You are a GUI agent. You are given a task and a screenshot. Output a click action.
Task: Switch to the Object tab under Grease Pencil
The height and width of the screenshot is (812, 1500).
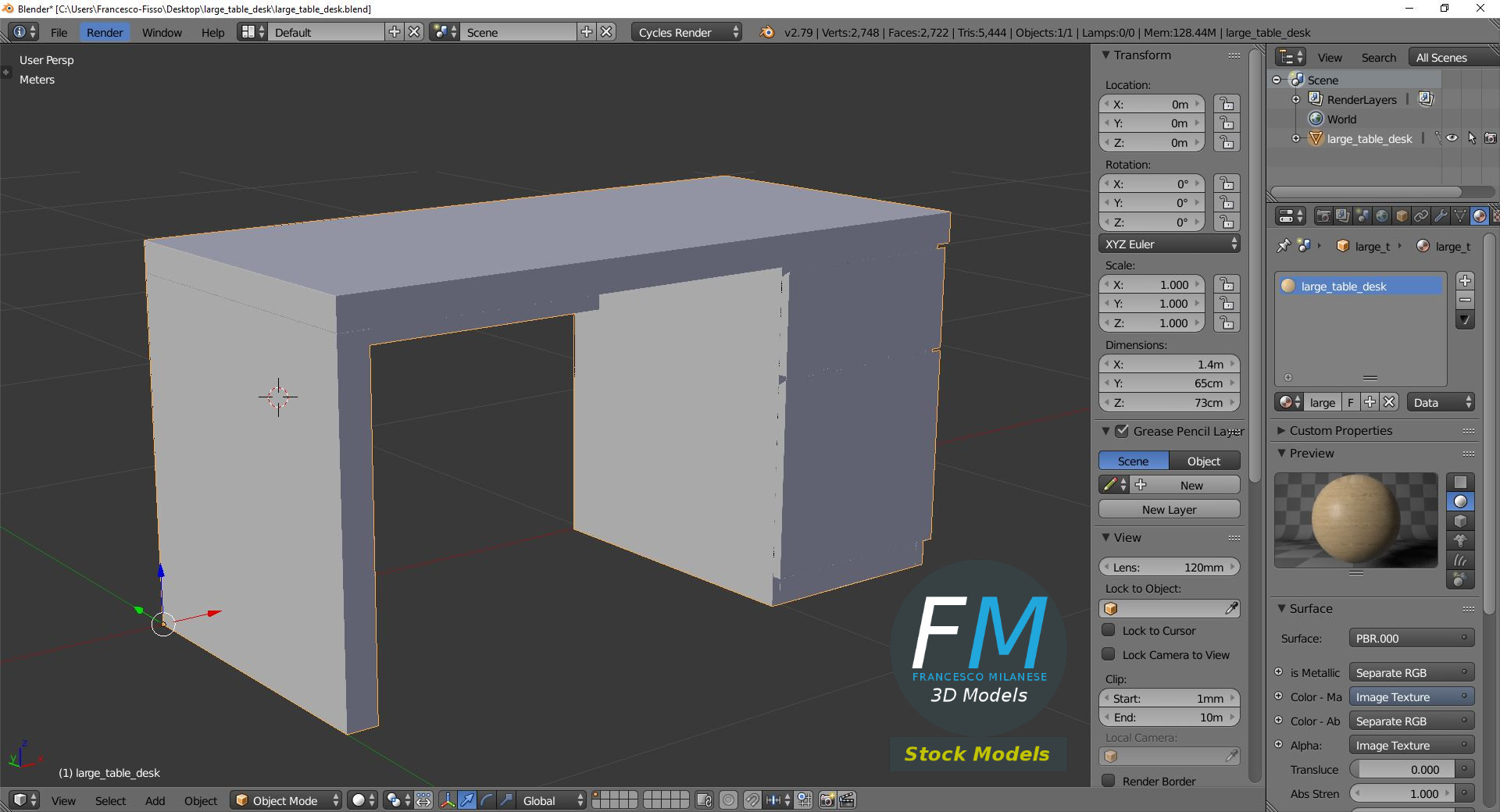(1202, 461)
